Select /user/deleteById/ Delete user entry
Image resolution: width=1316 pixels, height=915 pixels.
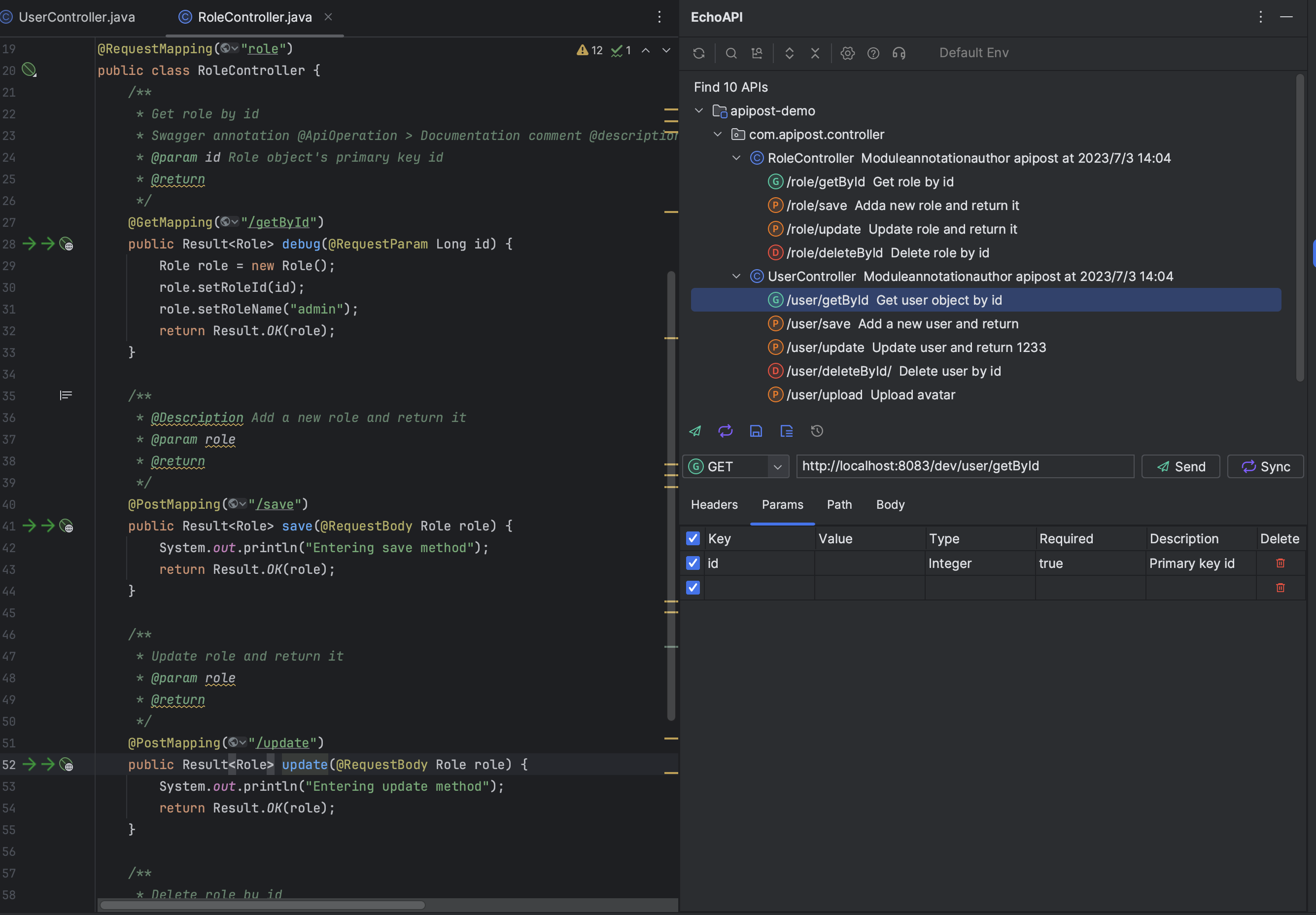coord(884,372)
